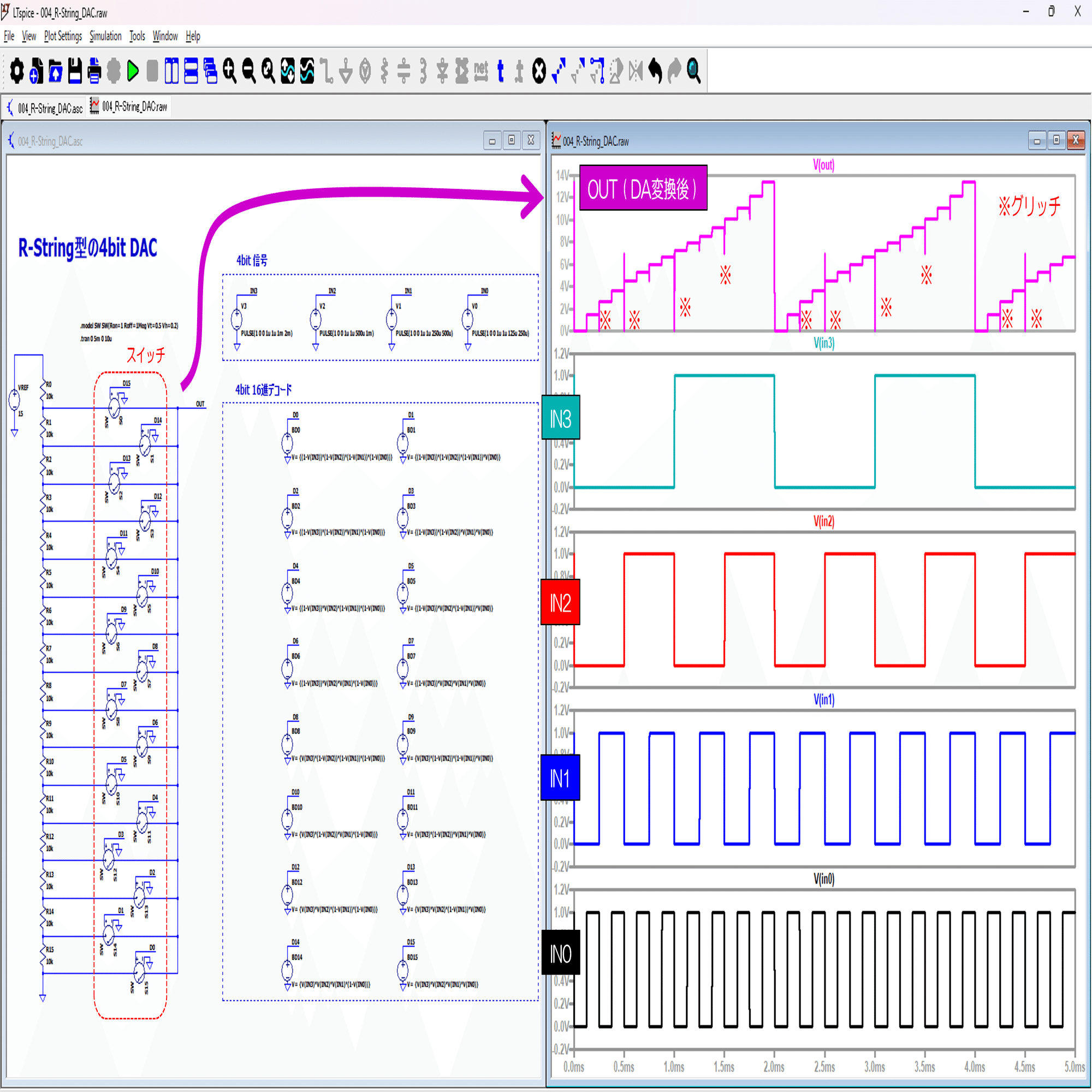
Task: Open the settings gear in toolbar
Action: (17, 71)
